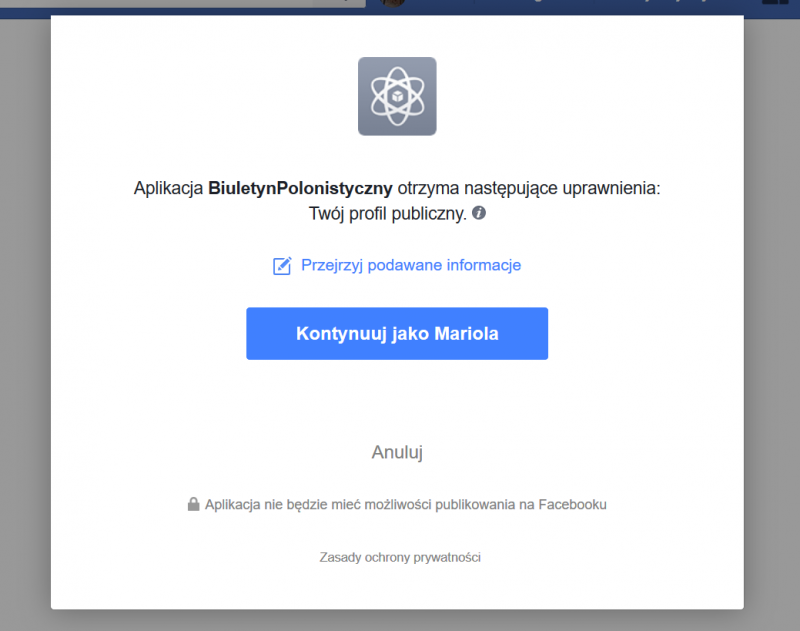This screenshot has width=800, height=631.
Task: Select the Twój profil publiczny permission text
Action: [388, 213]
